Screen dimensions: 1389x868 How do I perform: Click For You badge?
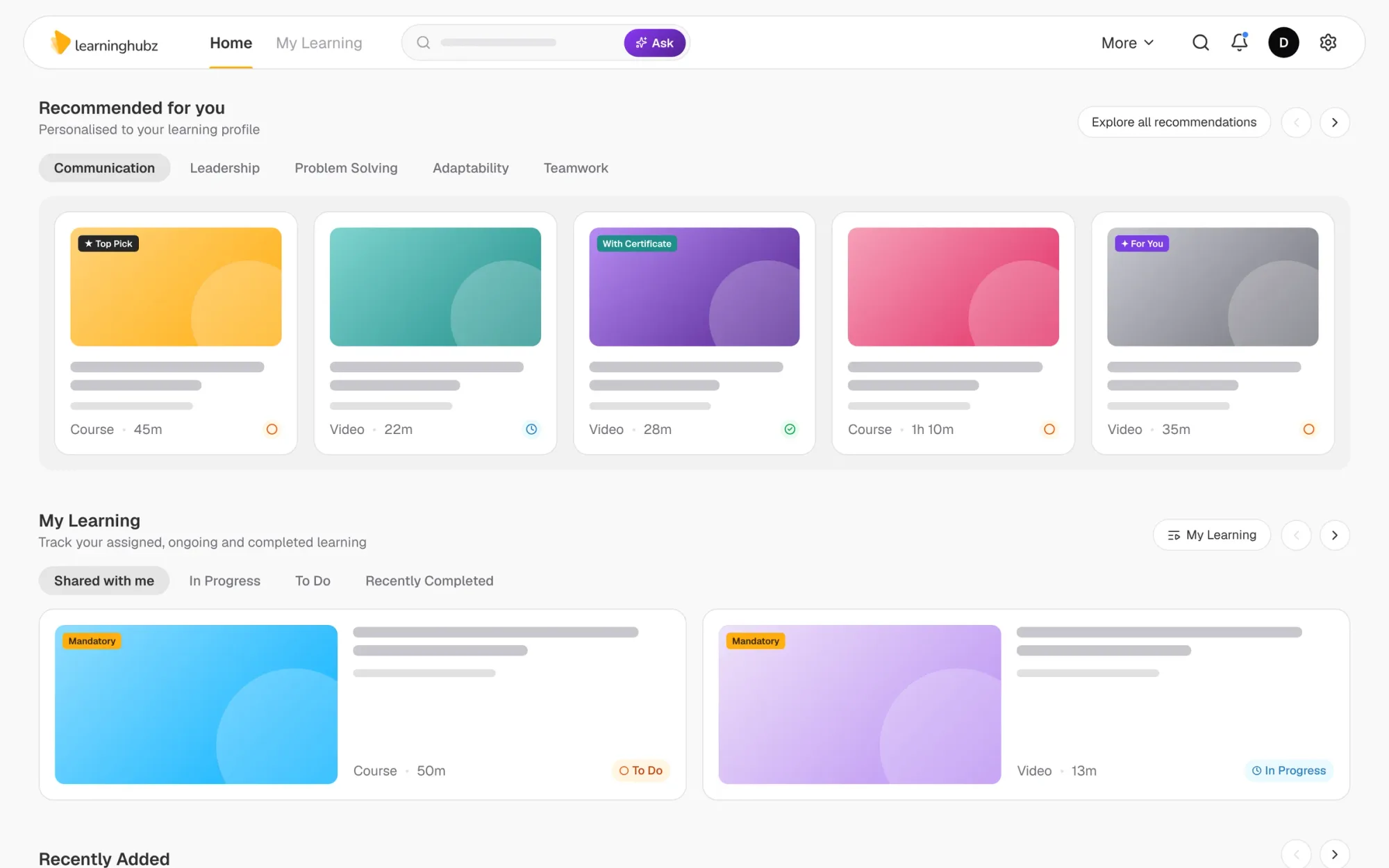[x=1142, y=244]
